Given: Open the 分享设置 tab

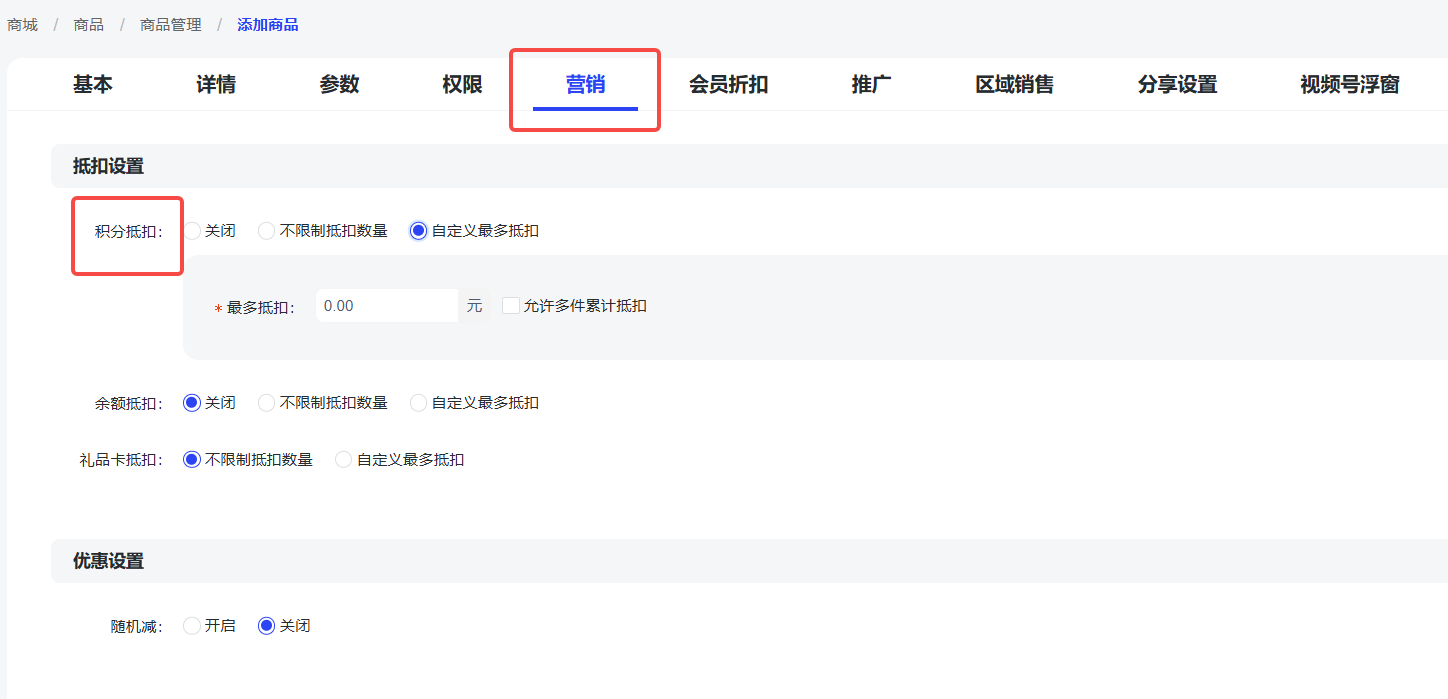Looking at the screenshot, I should (x=1177, y=85).
